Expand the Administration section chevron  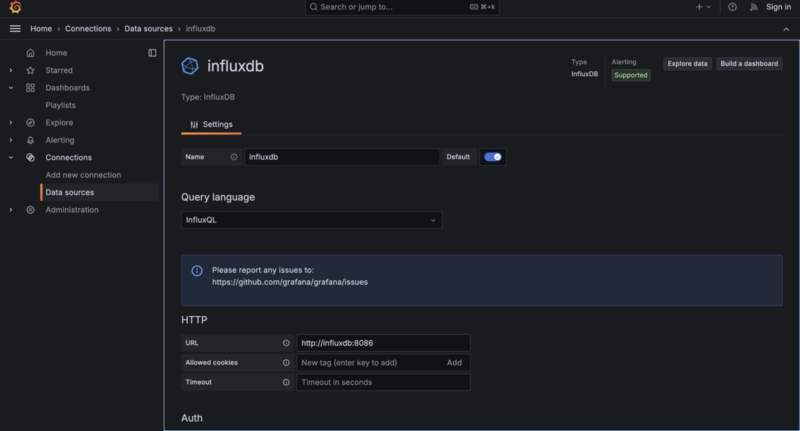(11, 210)
